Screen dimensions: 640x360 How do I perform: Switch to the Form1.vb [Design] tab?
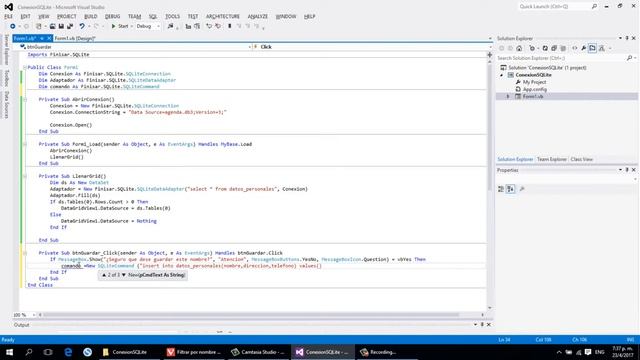[75, 38]
